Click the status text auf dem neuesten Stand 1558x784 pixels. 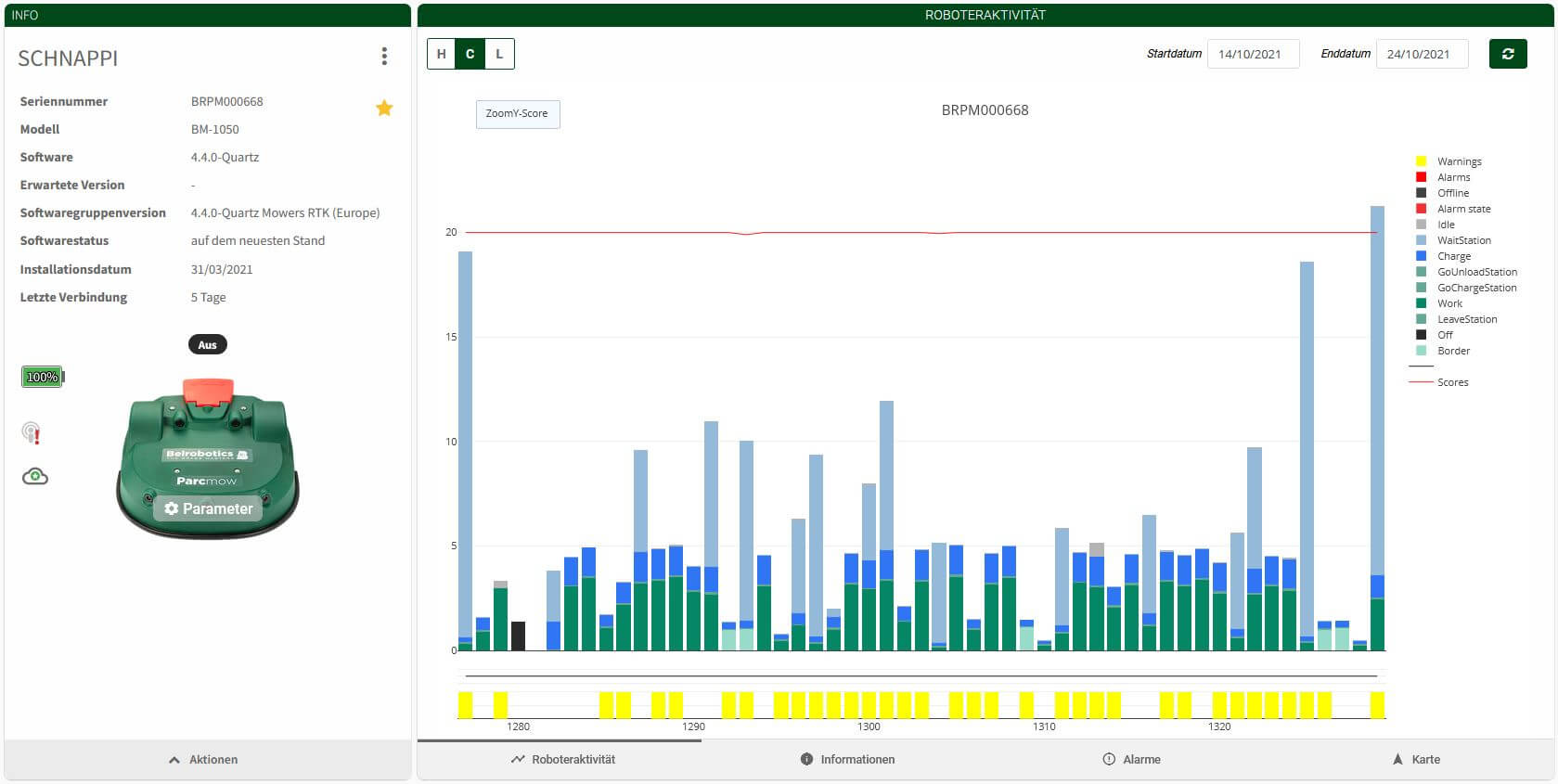pyautogui.click(x=258, y=241)
